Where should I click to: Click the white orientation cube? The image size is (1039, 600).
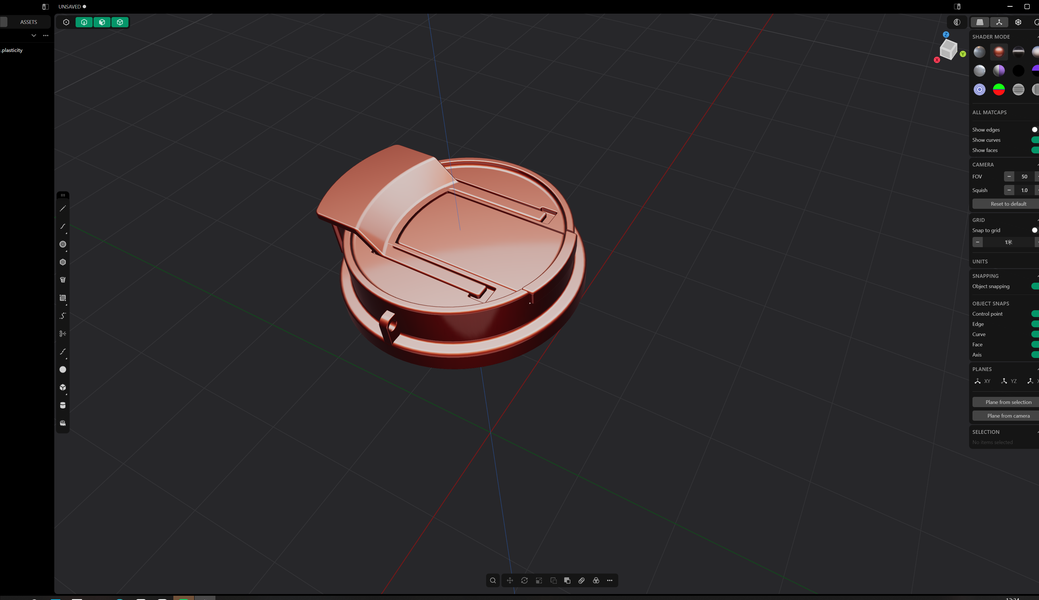949,49
